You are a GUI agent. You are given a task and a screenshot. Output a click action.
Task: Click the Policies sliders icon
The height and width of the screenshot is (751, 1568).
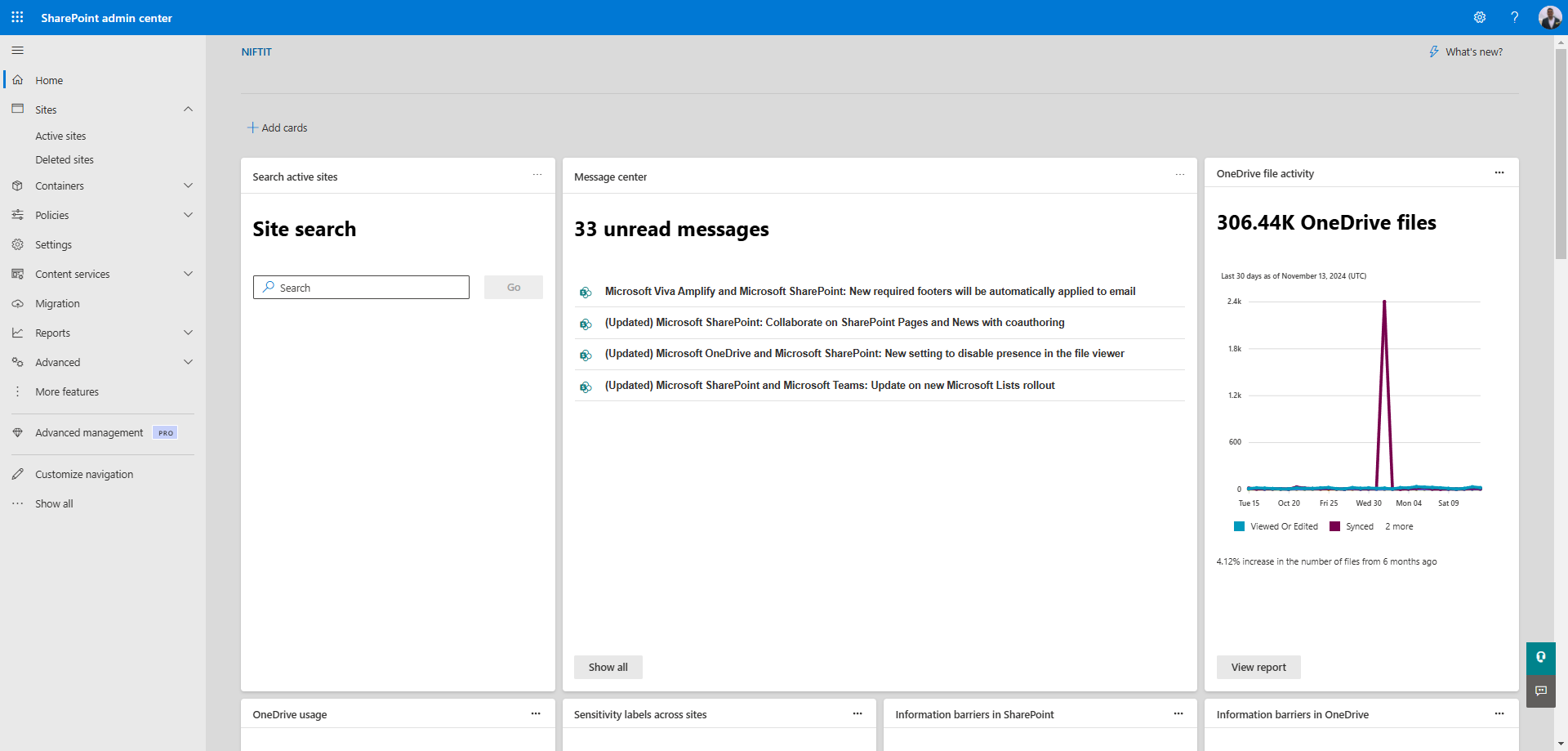17,215
